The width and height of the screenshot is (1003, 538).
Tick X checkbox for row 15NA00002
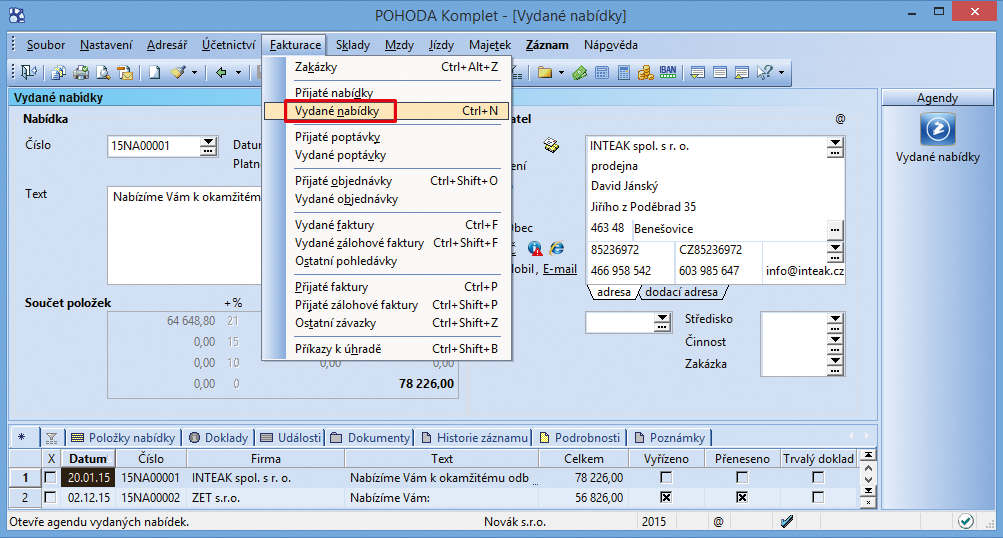coord(50,497)
